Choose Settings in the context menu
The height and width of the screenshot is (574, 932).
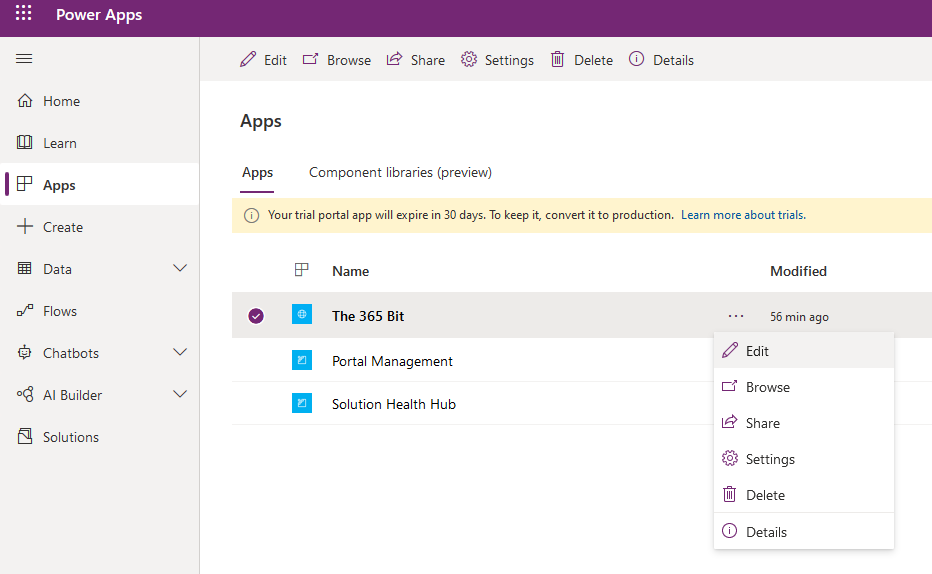pyautogui.click(x=804, y=459)
